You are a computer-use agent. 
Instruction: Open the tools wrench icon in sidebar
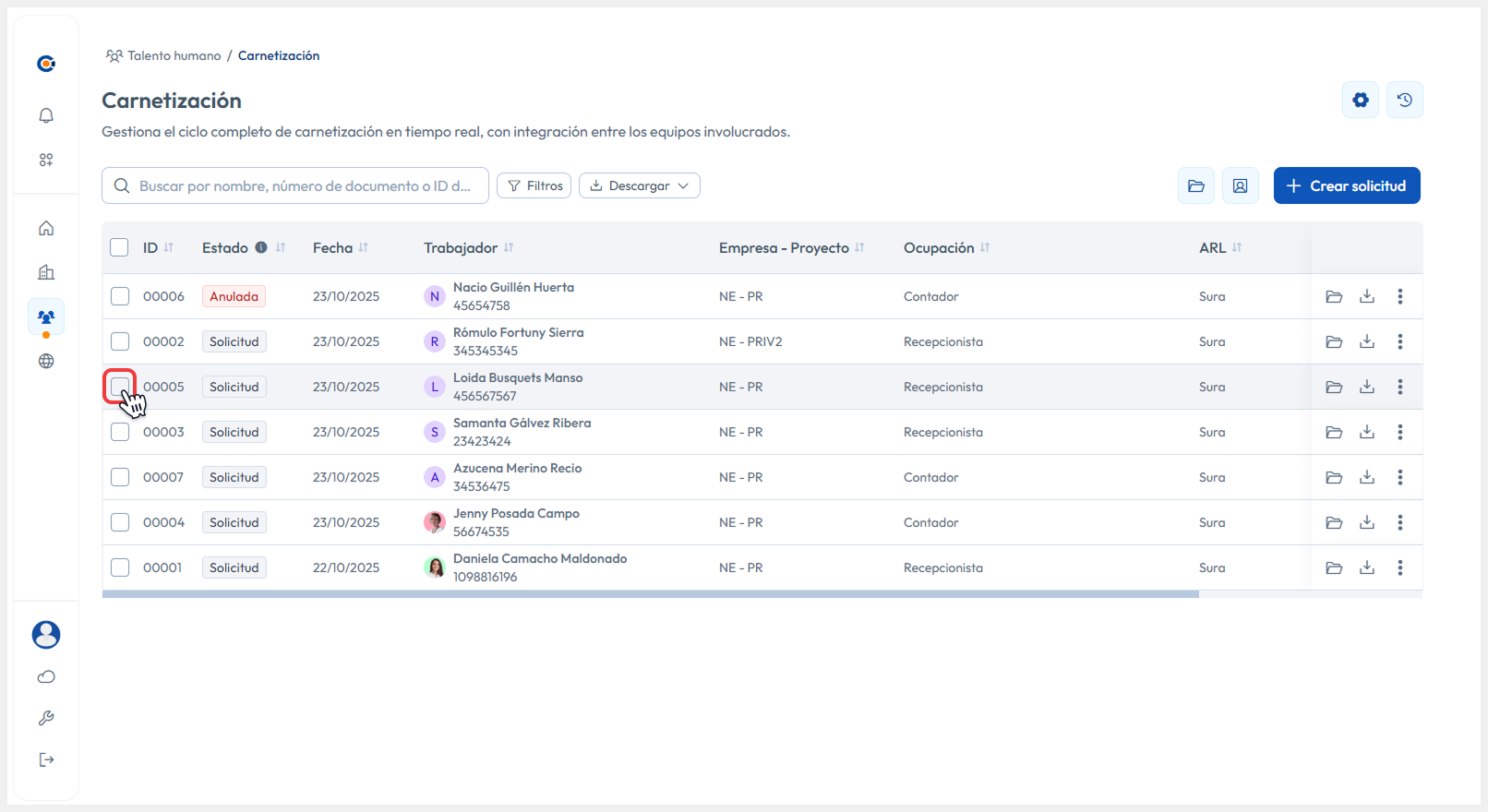click(x=46, y=718)
